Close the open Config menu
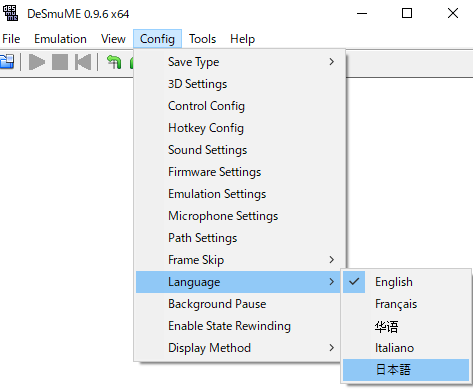 [157, 39]
